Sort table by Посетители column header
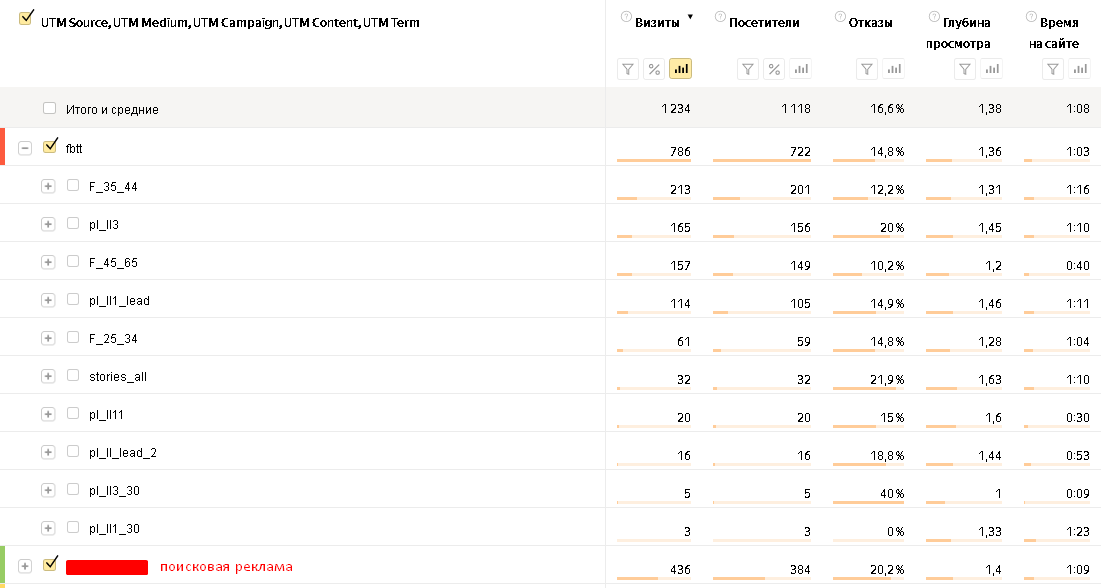This screenshot has width=1101, height=588. point(765,22)
